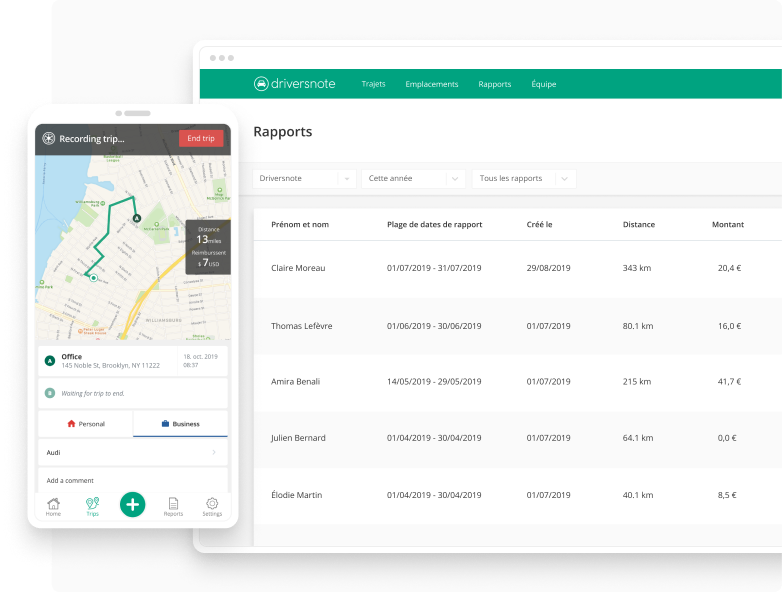Switch to the Équipe menu item

tap(544, 84)
